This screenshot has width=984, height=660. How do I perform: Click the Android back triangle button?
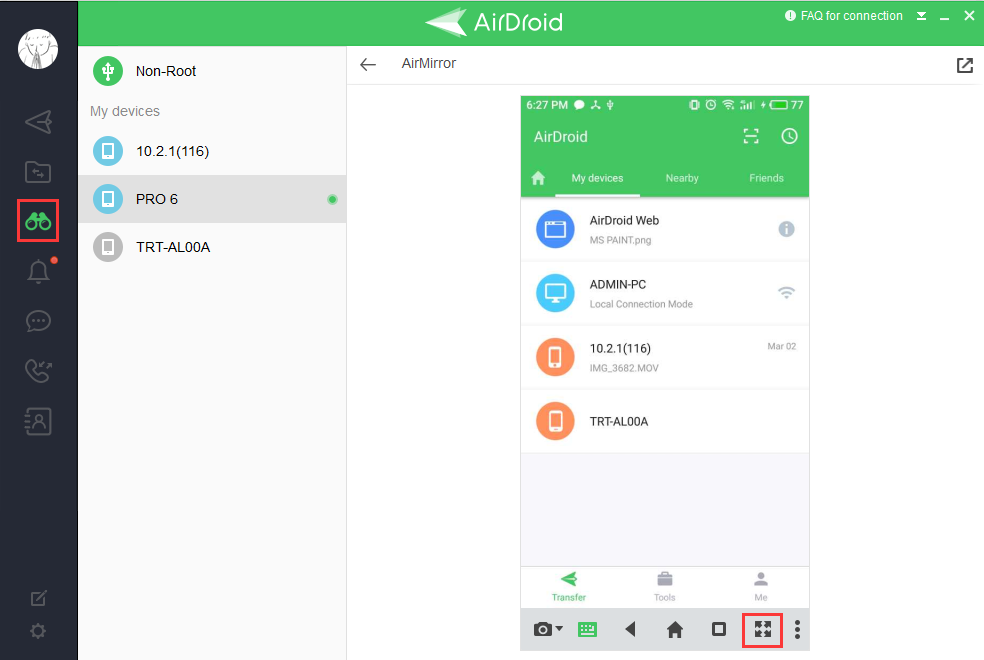(x=631, y=629)
